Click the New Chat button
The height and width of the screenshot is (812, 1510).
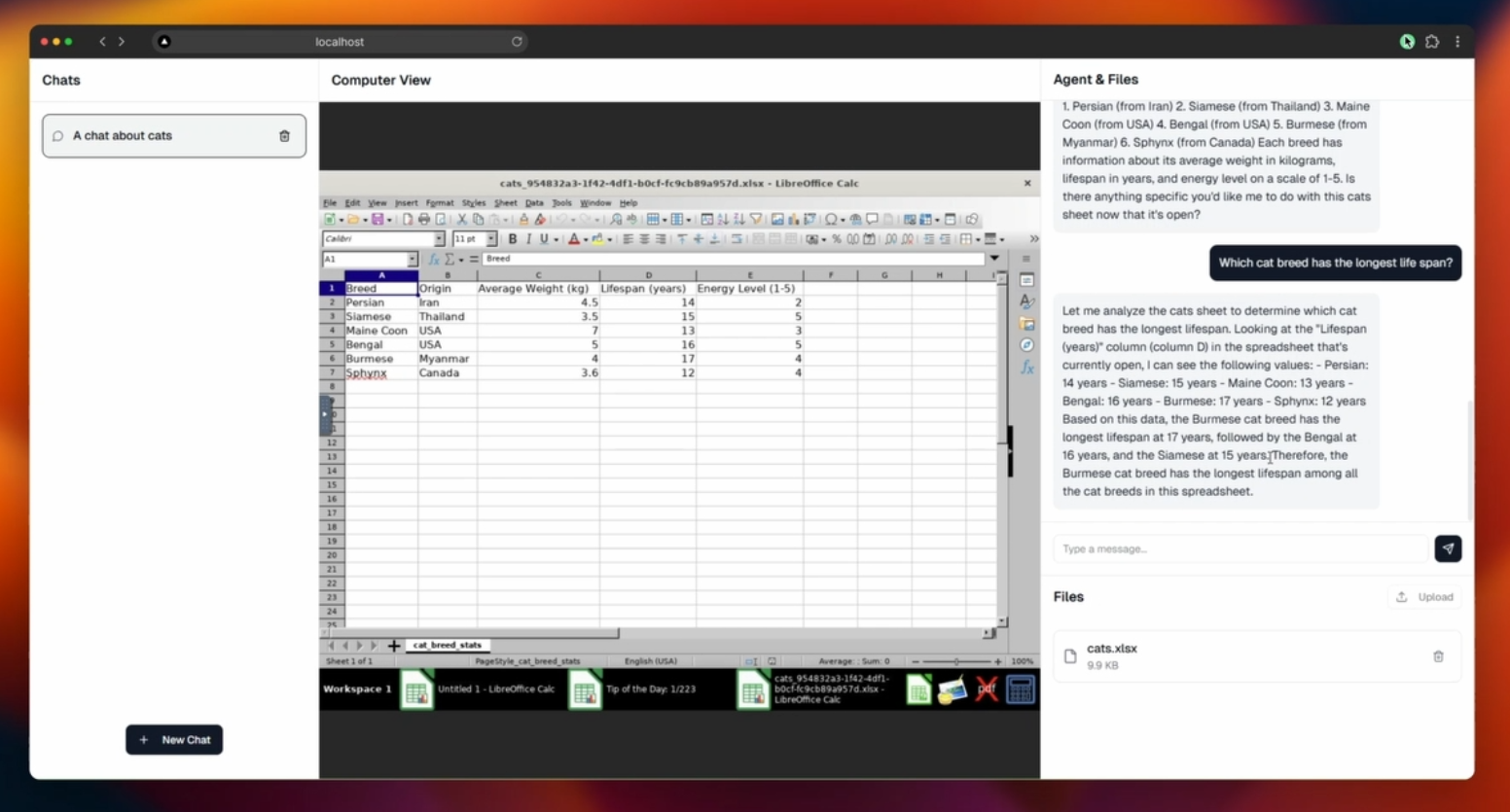[174, 740]
